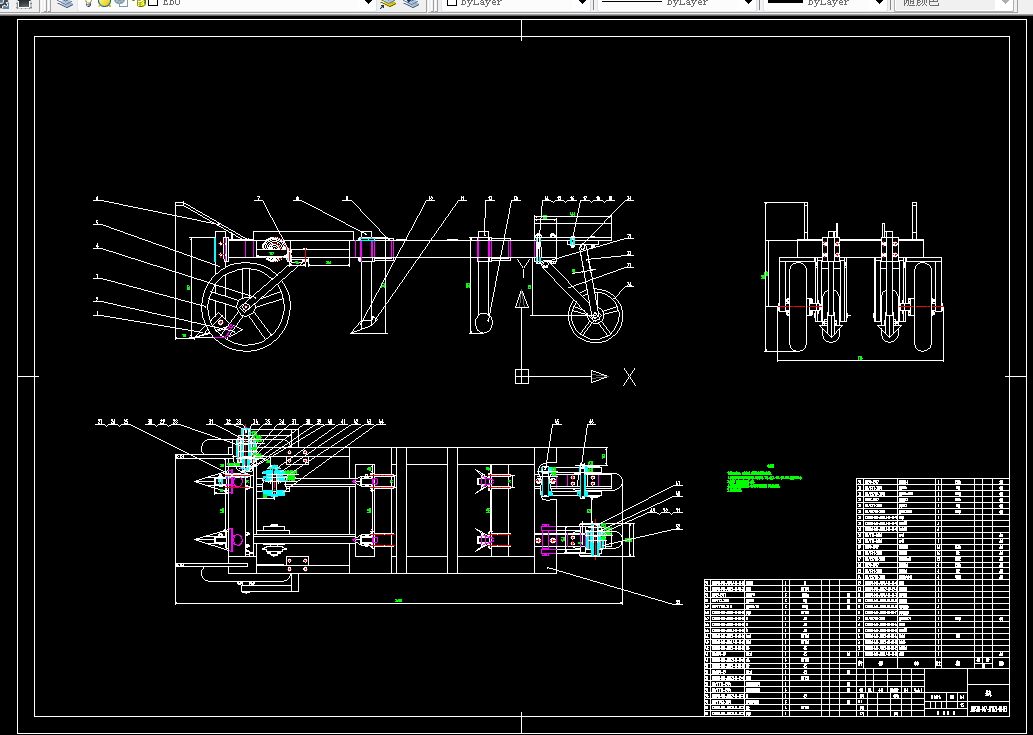1033x735 pixels.
Task: Select the large wheel in side view
Action: pyautogui.click(x=246, y=306)
